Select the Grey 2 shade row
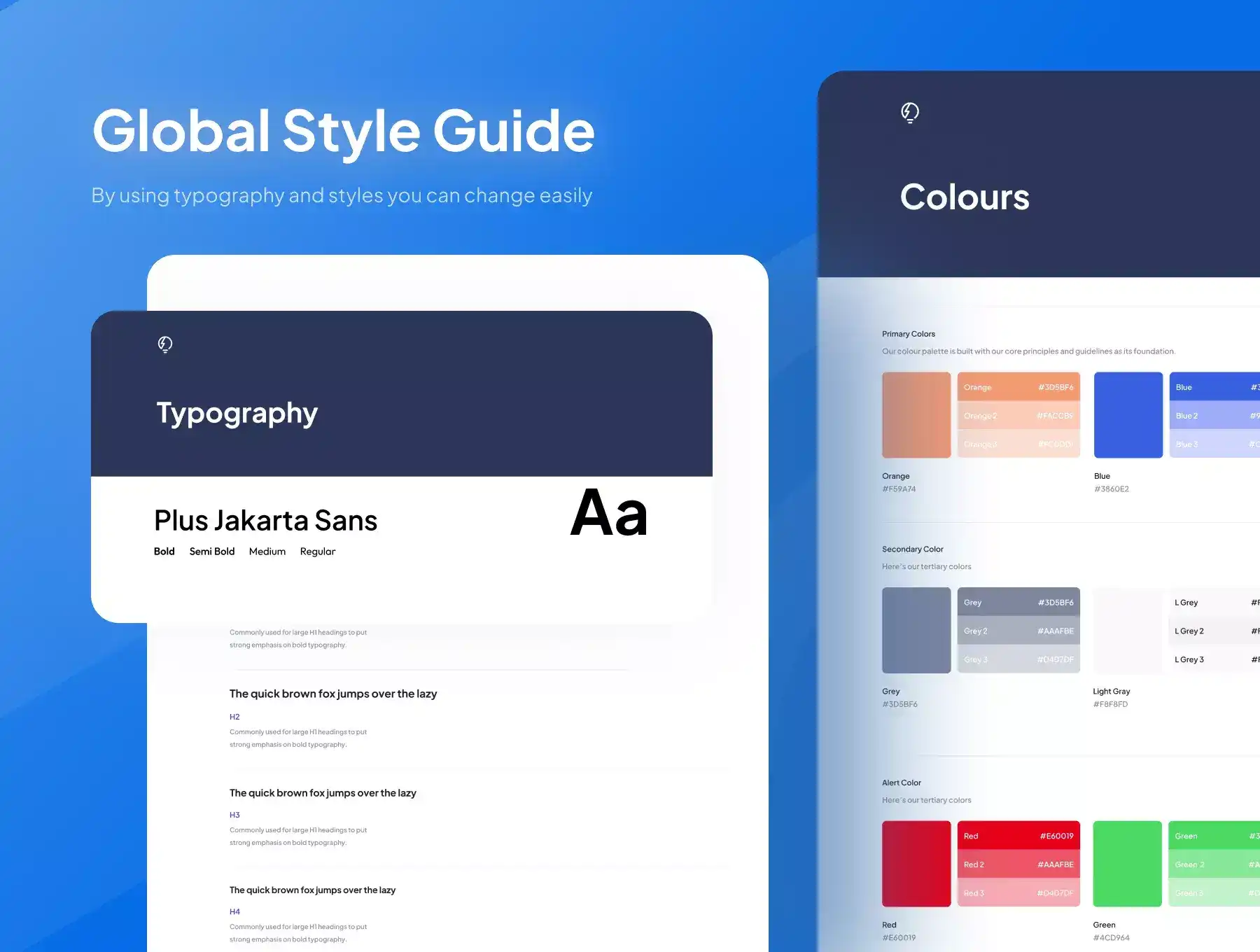This screenshot has width=1260, height=952. tap(1018, 631)
